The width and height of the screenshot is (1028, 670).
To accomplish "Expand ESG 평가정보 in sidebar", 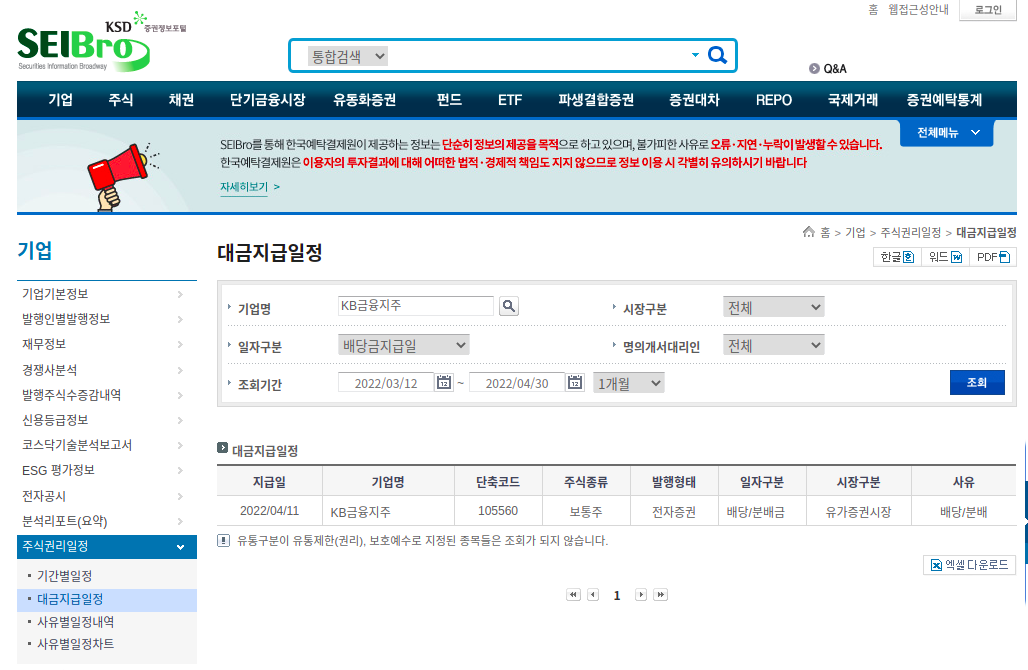I will pyautogui.click(x=107, y=470).
